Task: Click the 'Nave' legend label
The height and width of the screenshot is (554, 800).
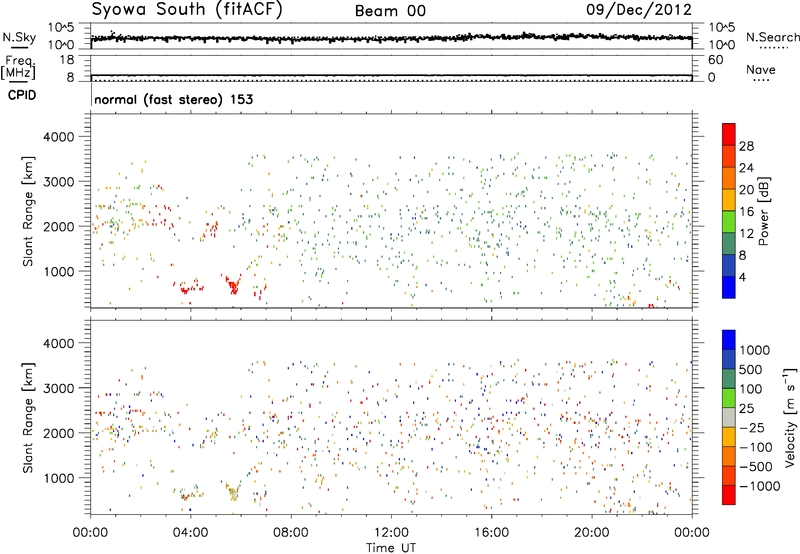Action: [x=761, y=69]
